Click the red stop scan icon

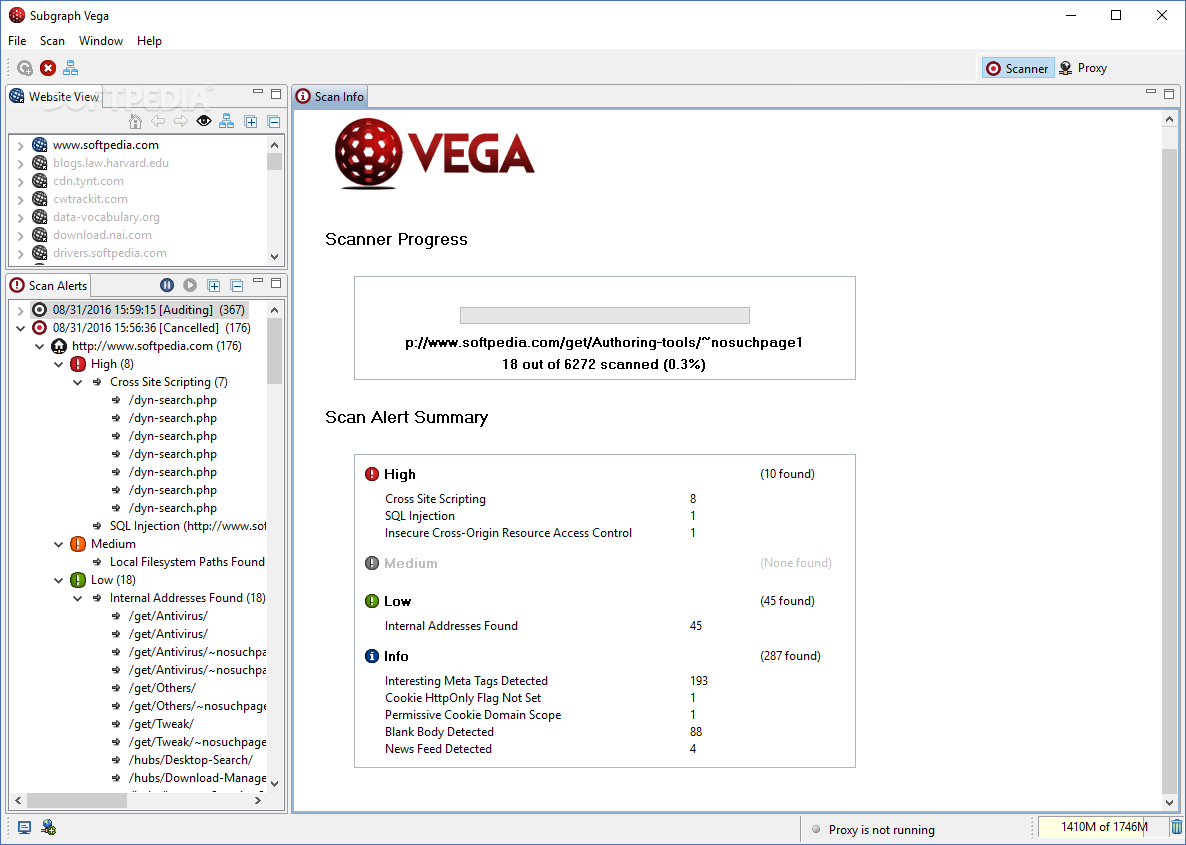pyautogui.click(x=48, y=68)
